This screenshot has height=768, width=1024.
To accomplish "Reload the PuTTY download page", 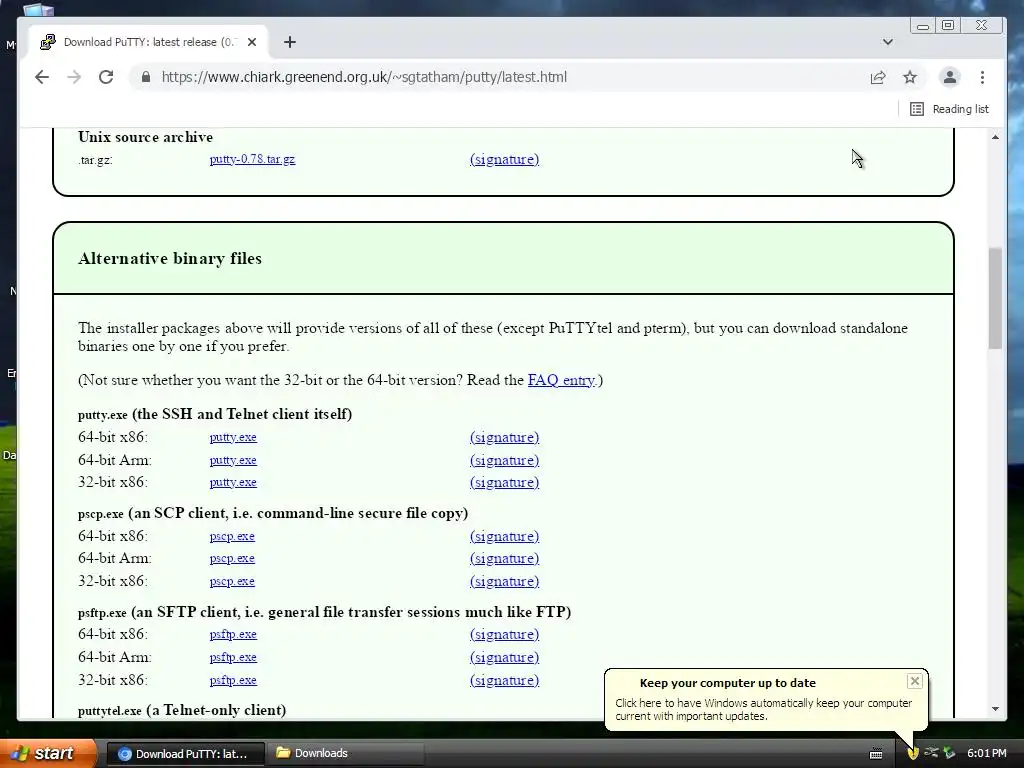I will click(x=106, y=77).
